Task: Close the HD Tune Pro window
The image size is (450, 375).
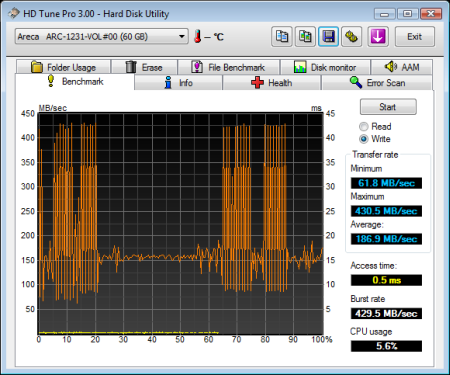Action: coord(431,14)
